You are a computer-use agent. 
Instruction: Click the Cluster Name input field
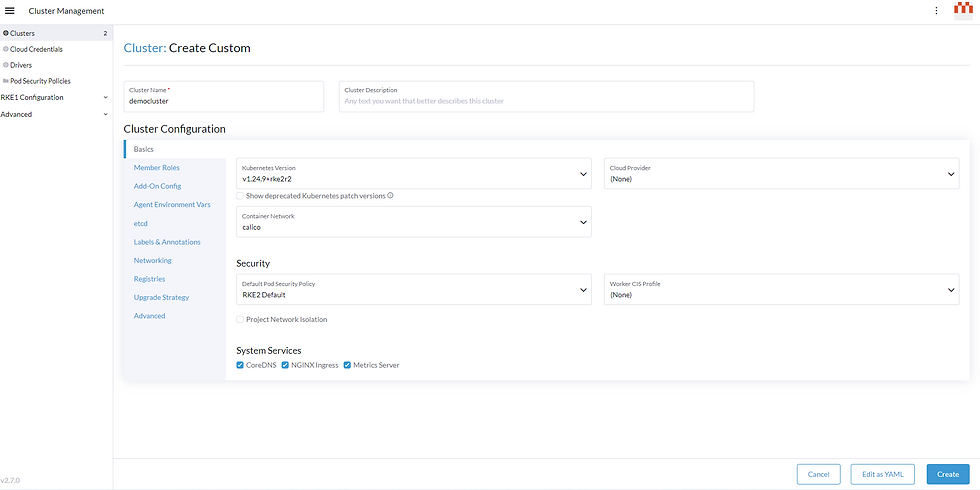(224, 97)
